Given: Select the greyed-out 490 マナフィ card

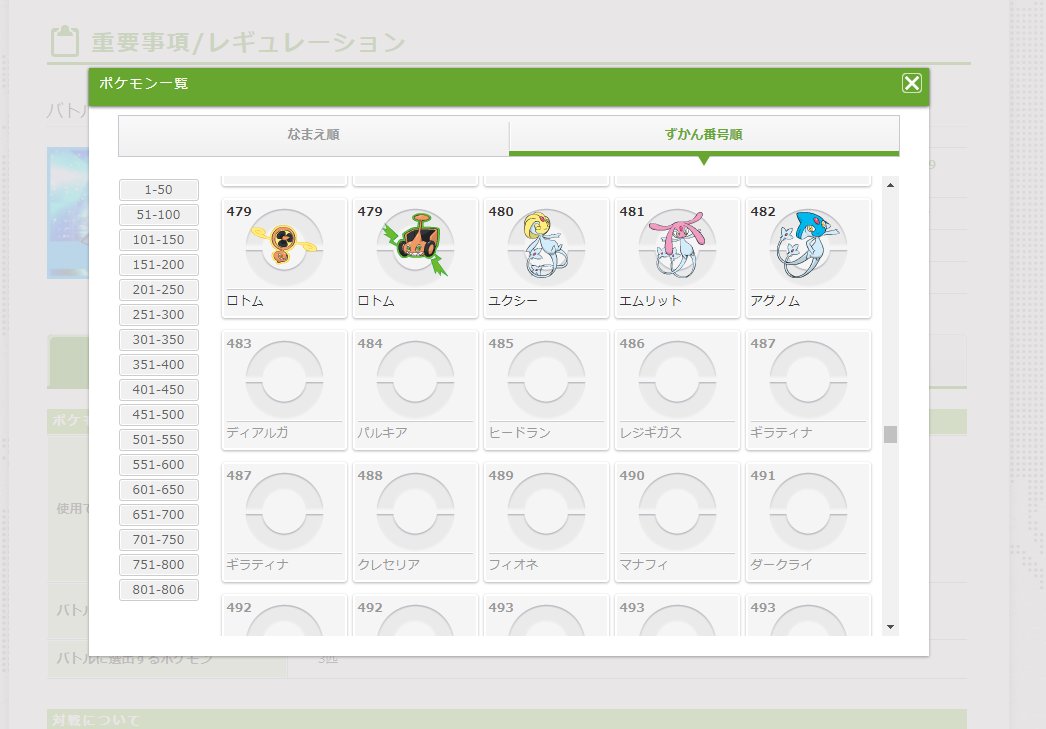Looking at the screenshot, I should (x=677, y=522).
